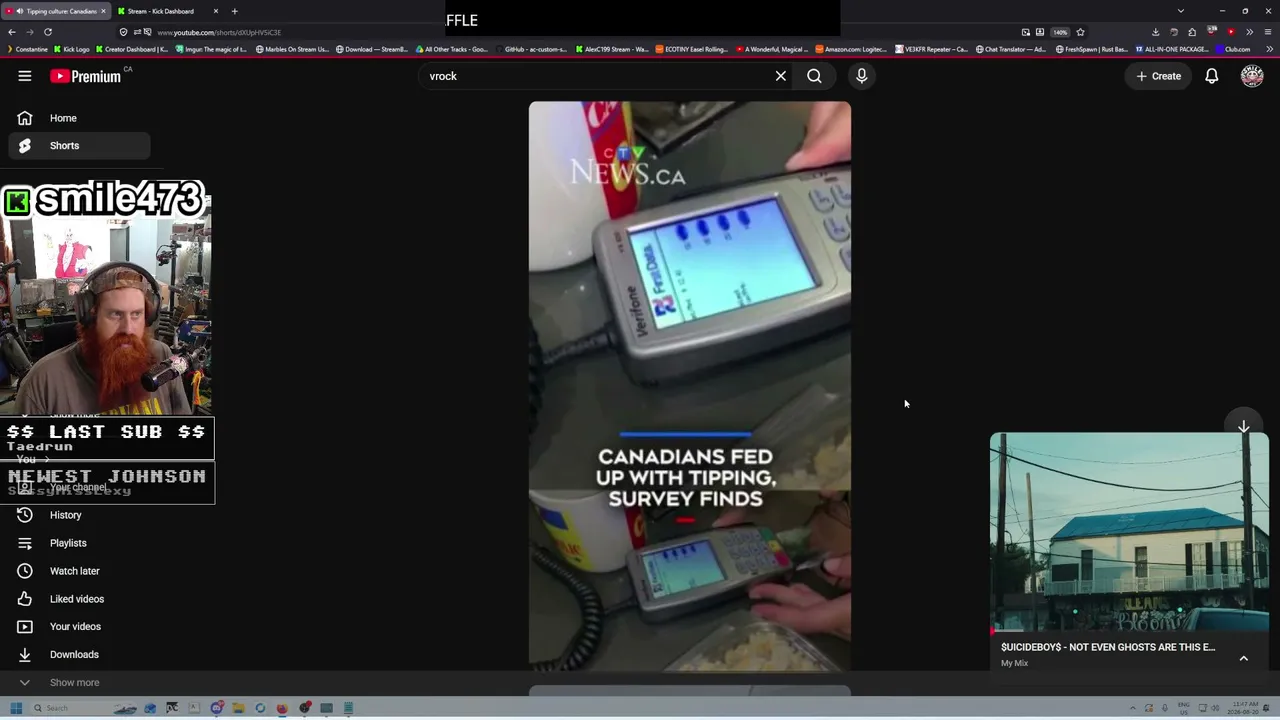
Task: Open the browser application menu
Action: 1268,32
